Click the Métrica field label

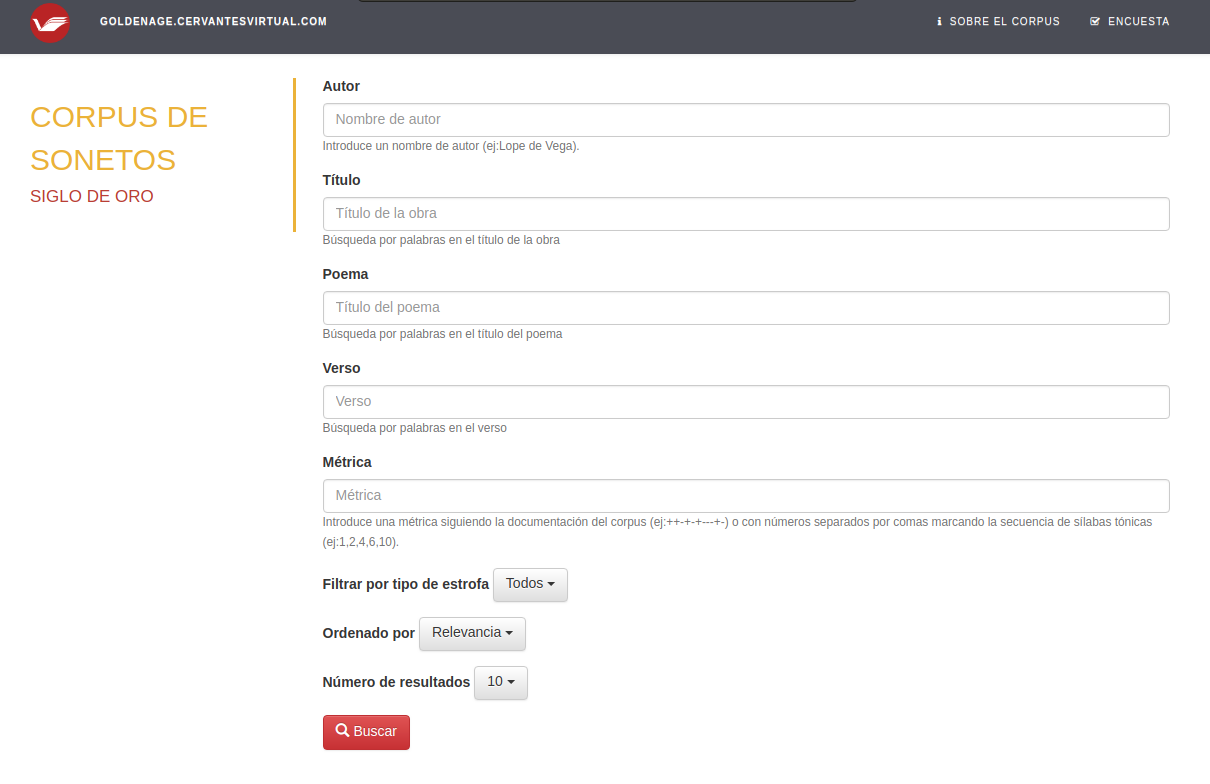click(x=347, y=462)
